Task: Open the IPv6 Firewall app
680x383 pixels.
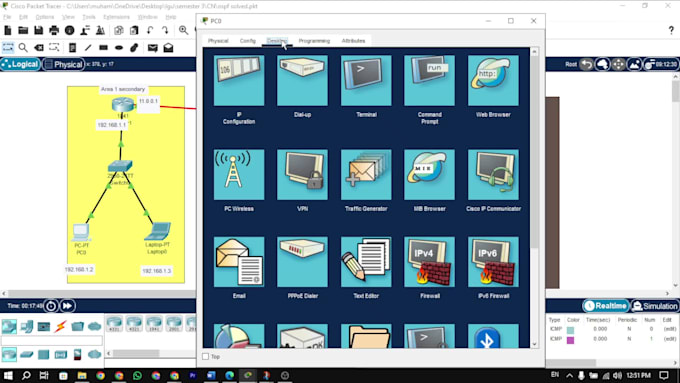Action: coord(493,262)
